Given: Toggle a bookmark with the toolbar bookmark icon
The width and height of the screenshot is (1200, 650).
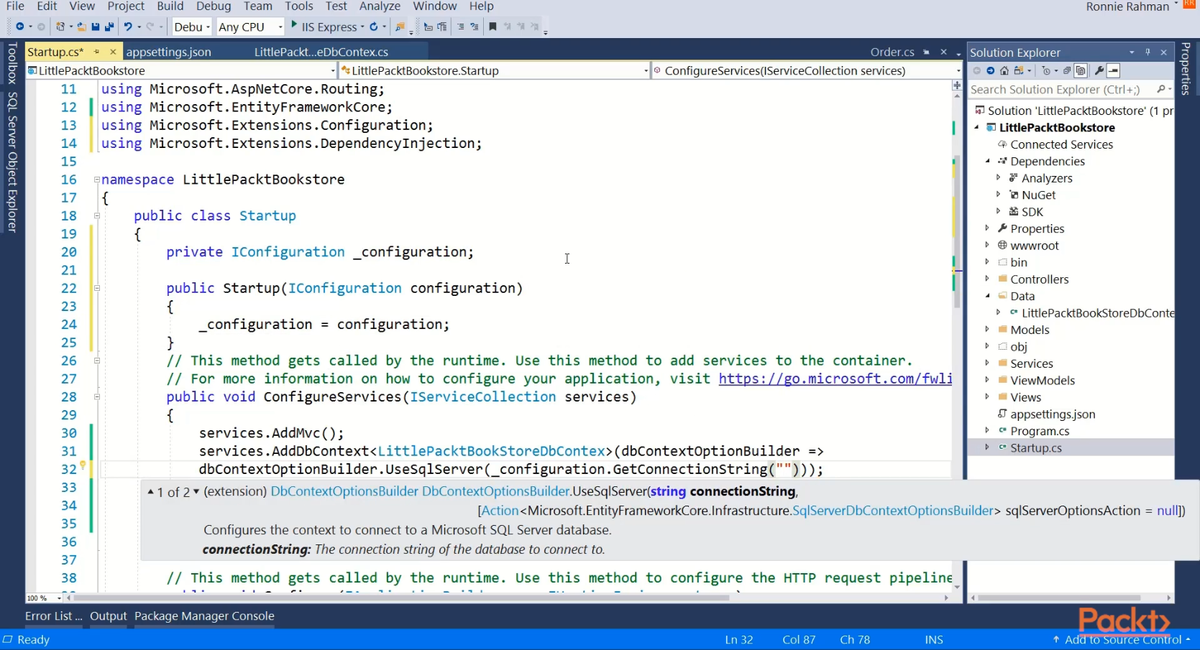Looking at the screenshot, I should click(x=493, y=26).
